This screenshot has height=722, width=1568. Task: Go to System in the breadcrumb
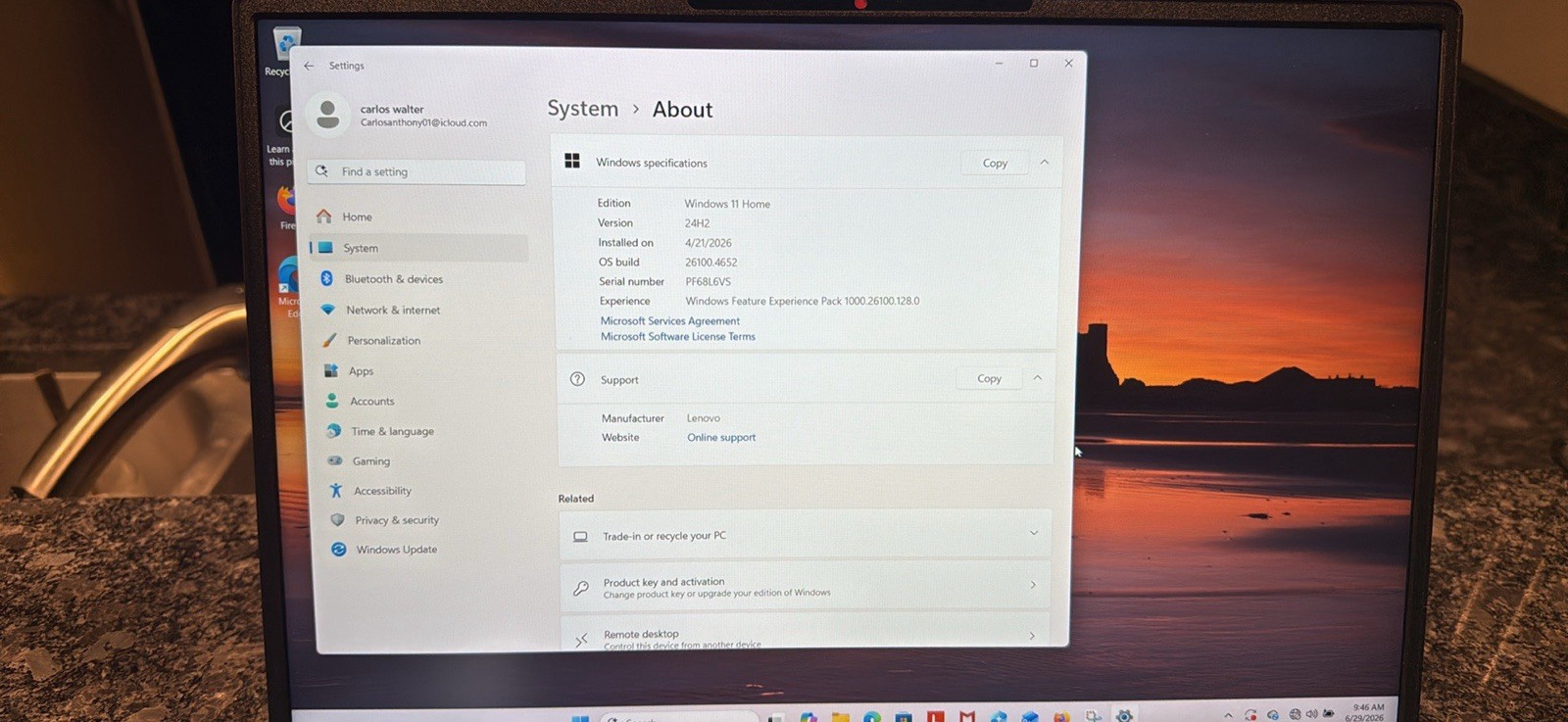tap(583, 109)
